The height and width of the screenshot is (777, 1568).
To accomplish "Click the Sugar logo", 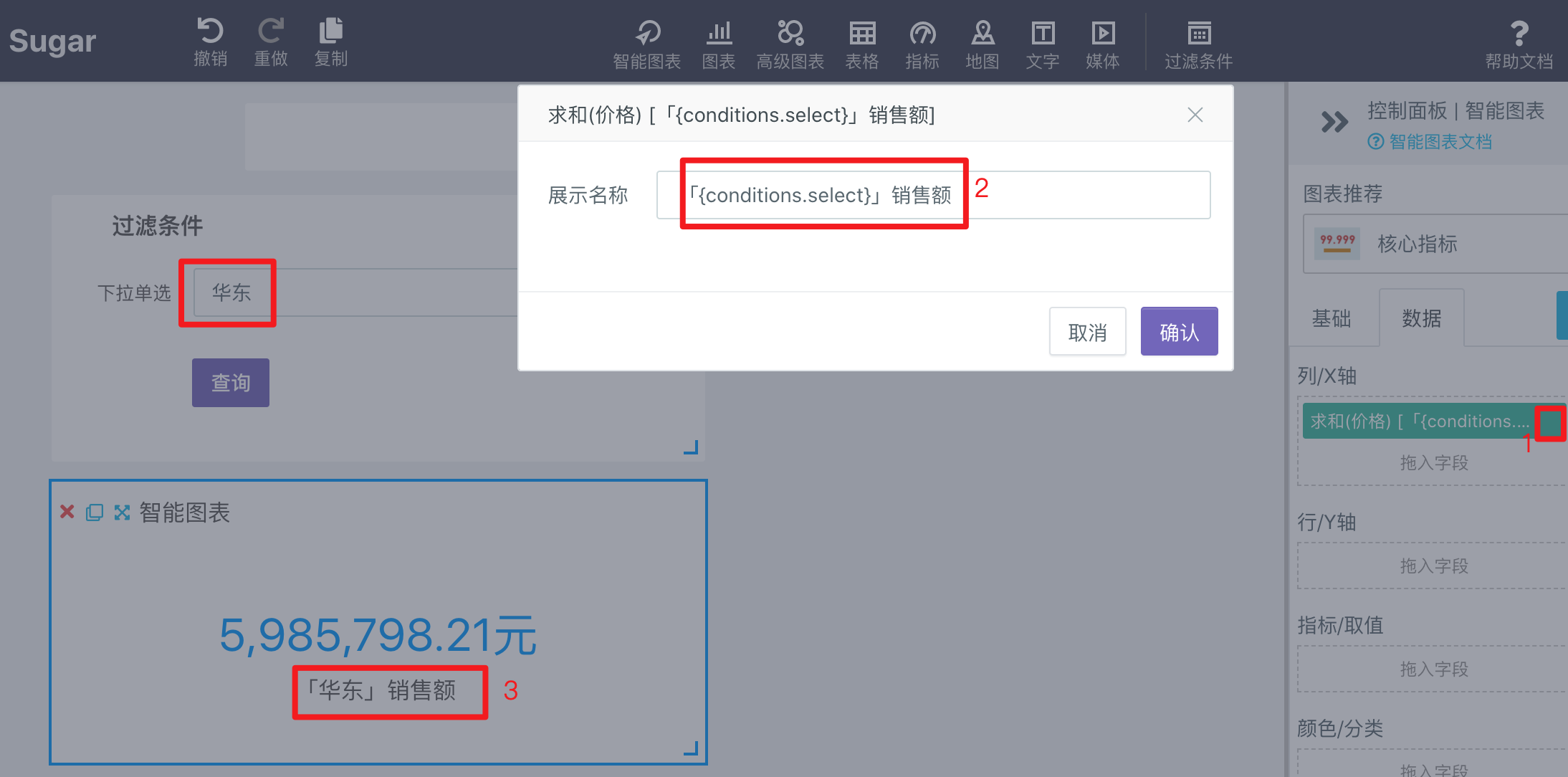I will pyautogui.click(x=52, y=41).
